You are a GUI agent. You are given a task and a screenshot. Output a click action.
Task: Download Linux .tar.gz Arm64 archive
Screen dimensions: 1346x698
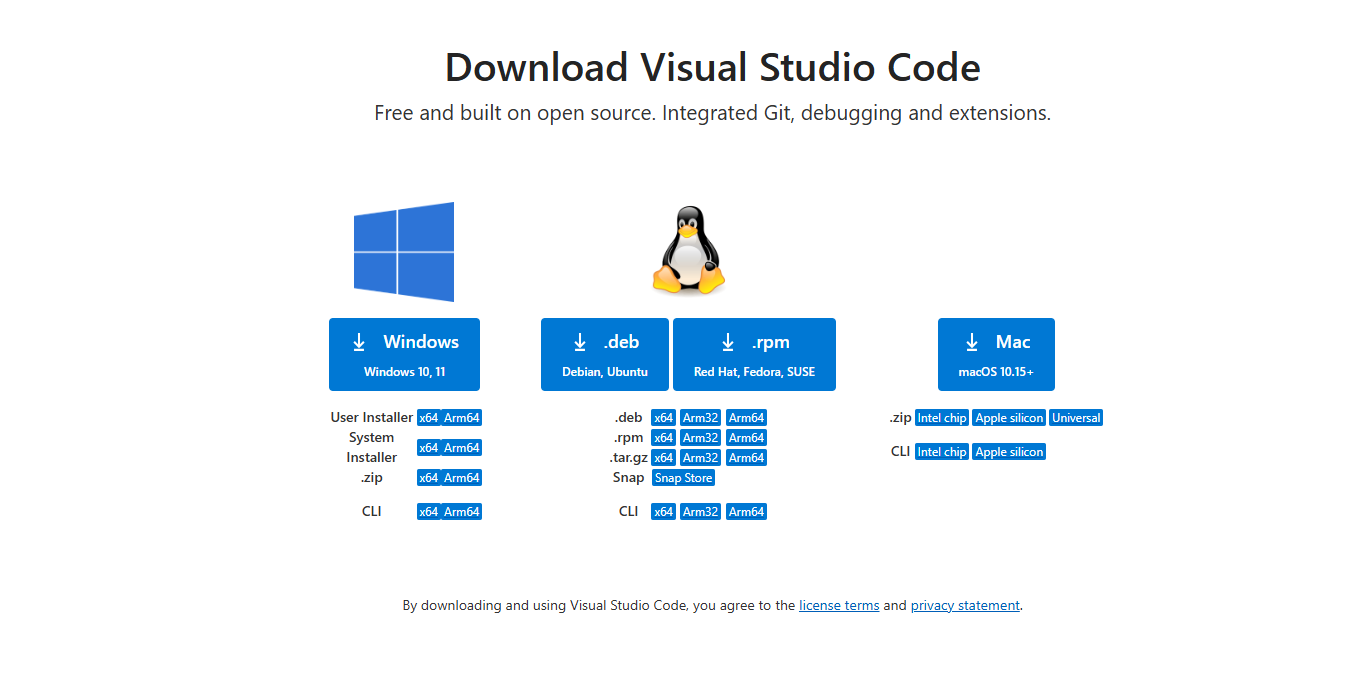pos(746,458)
